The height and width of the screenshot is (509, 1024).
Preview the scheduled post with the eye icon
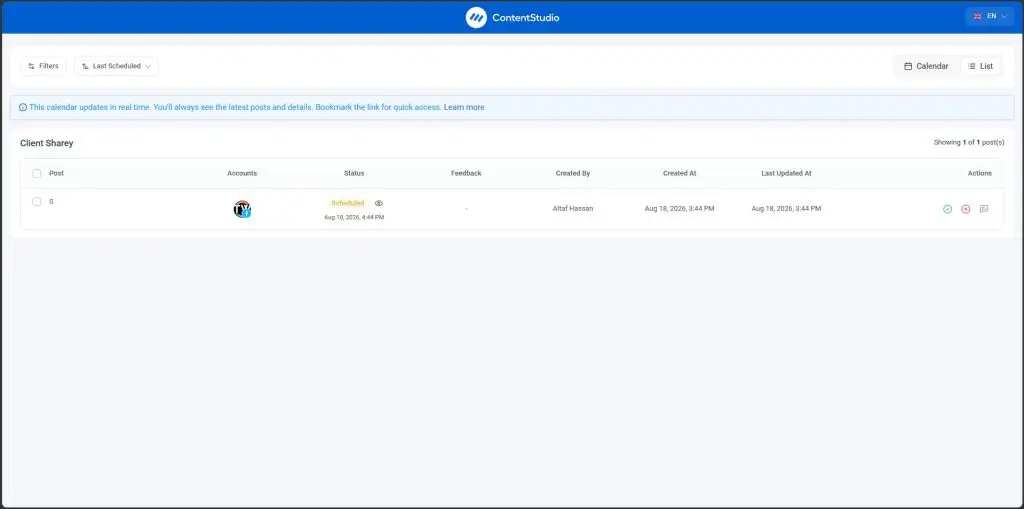click(379, 203)
